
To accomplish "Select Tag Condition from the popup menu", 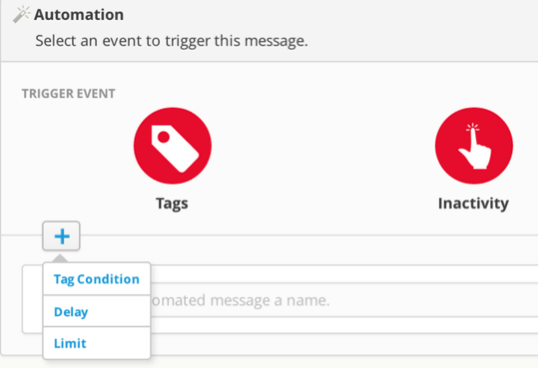I will (x=97, y=279).
